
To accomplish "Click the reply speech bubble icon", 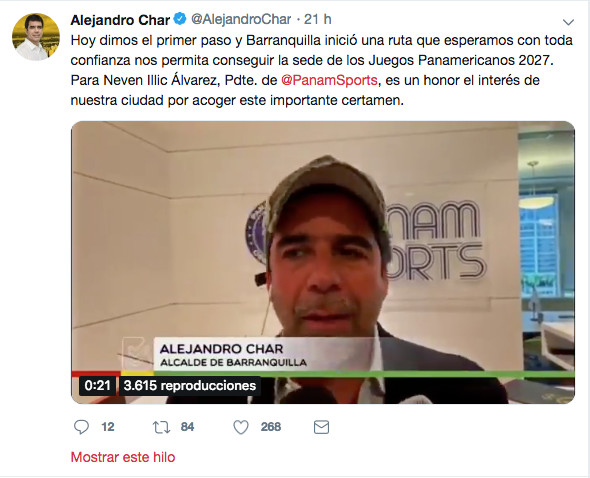I will tap(81, 427).
